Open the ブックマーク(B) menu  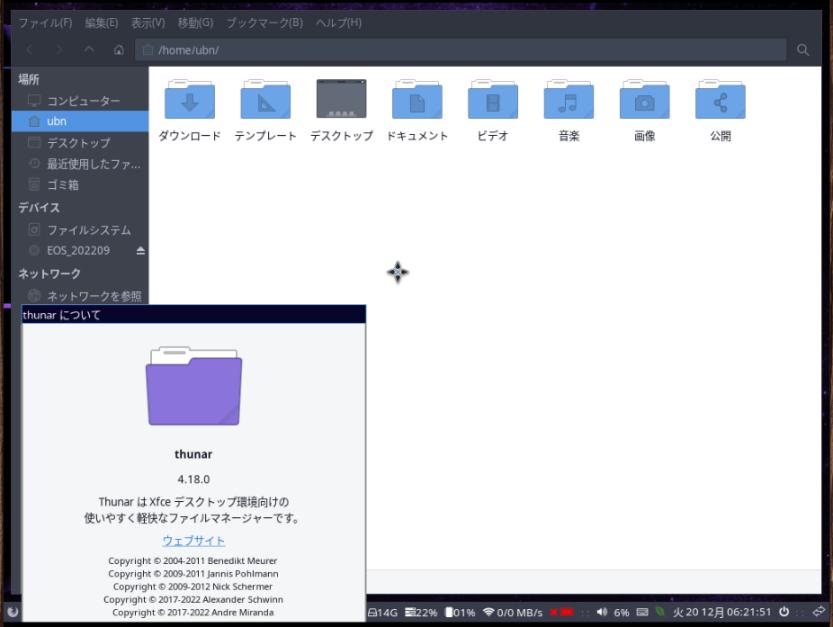pyautogui.click(x=265, y=23)
